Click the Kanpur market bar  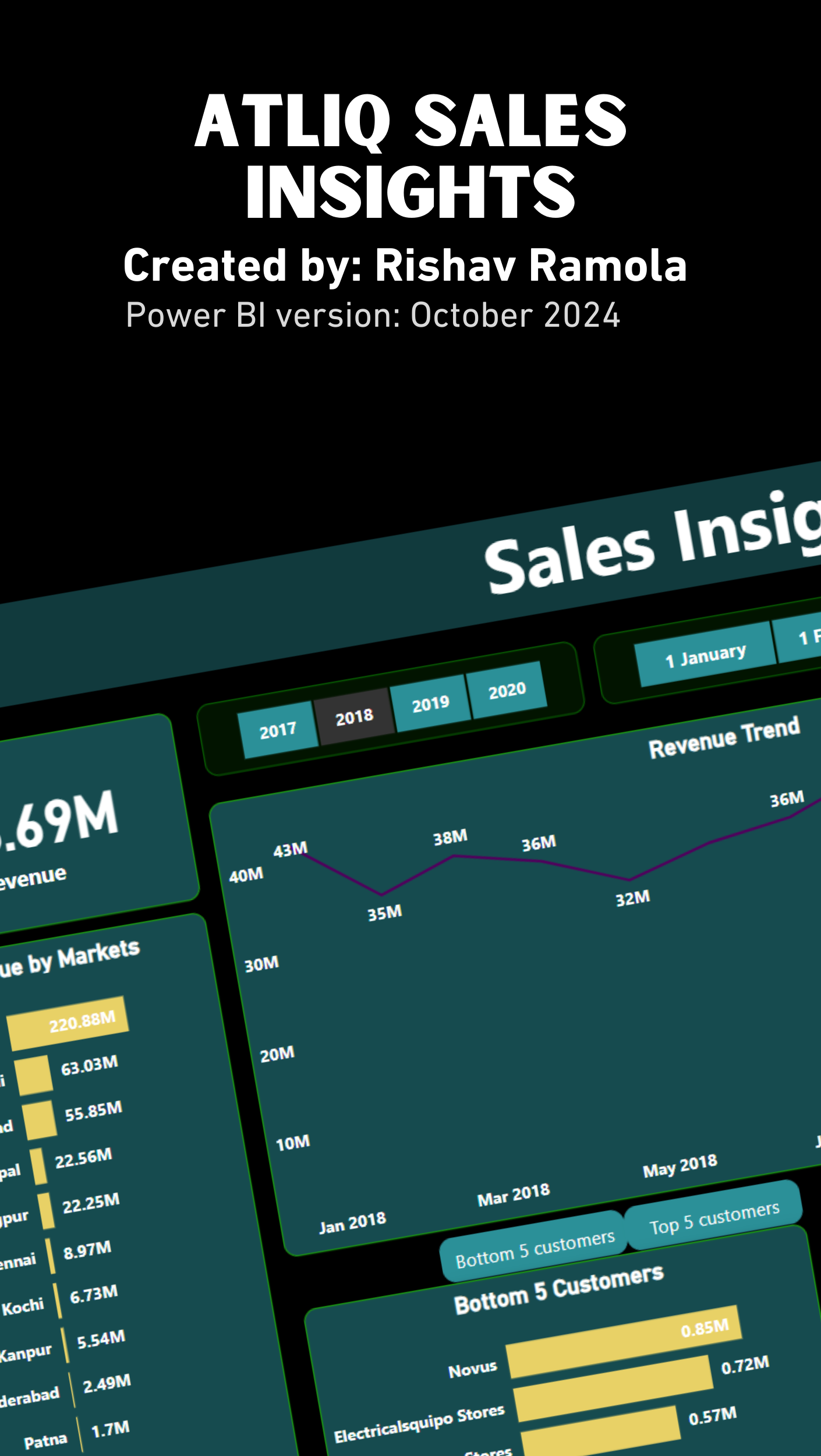[x=66, y=1345]
